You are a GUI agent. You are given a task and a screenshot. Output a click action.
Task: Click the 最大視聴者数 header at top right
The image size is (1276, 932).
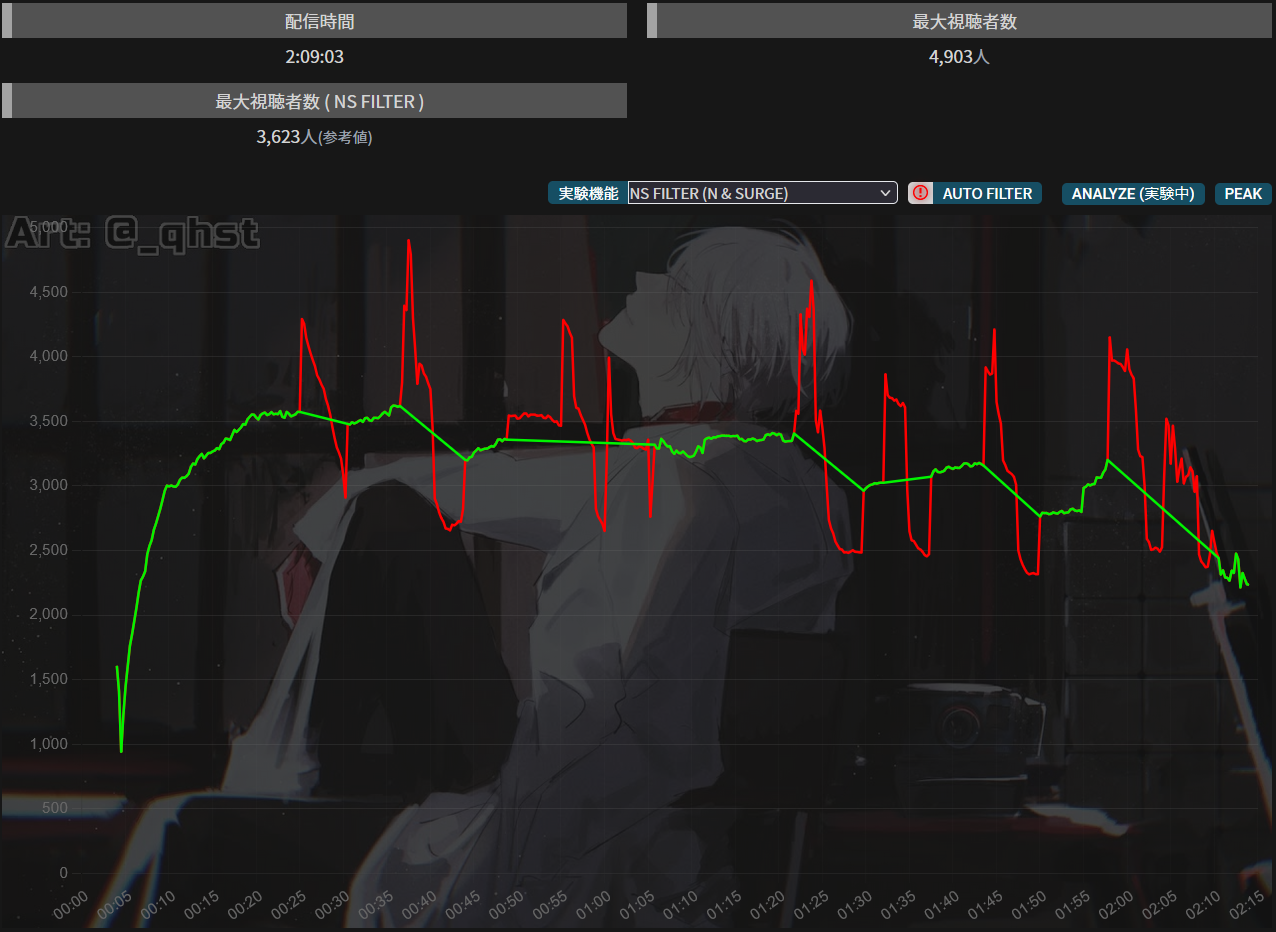[x=960, y=21]
